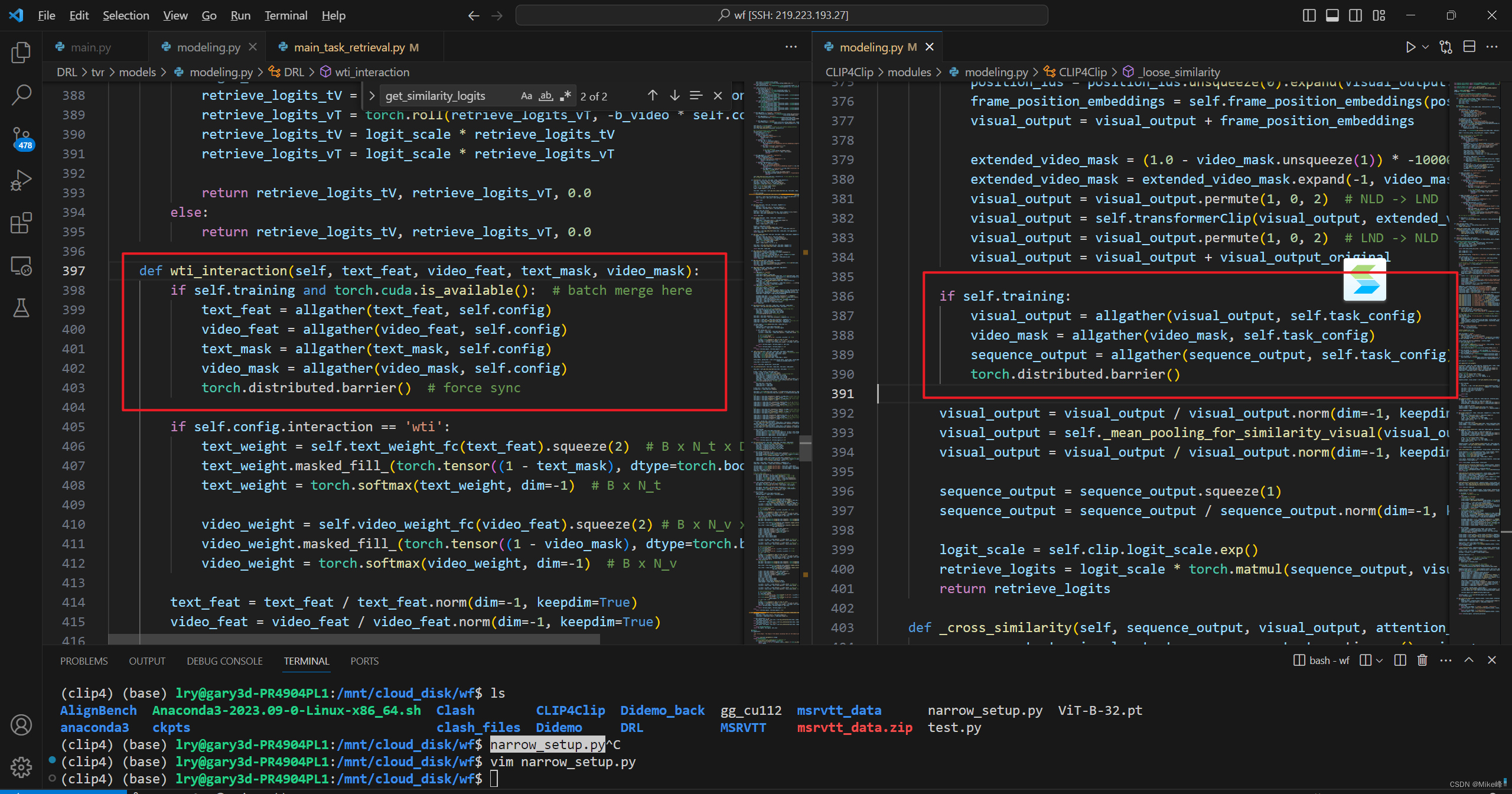Open the Search view in activity bar
Image resolution: width=1512 pixels, height=794 pixels.
coord(21,95)
